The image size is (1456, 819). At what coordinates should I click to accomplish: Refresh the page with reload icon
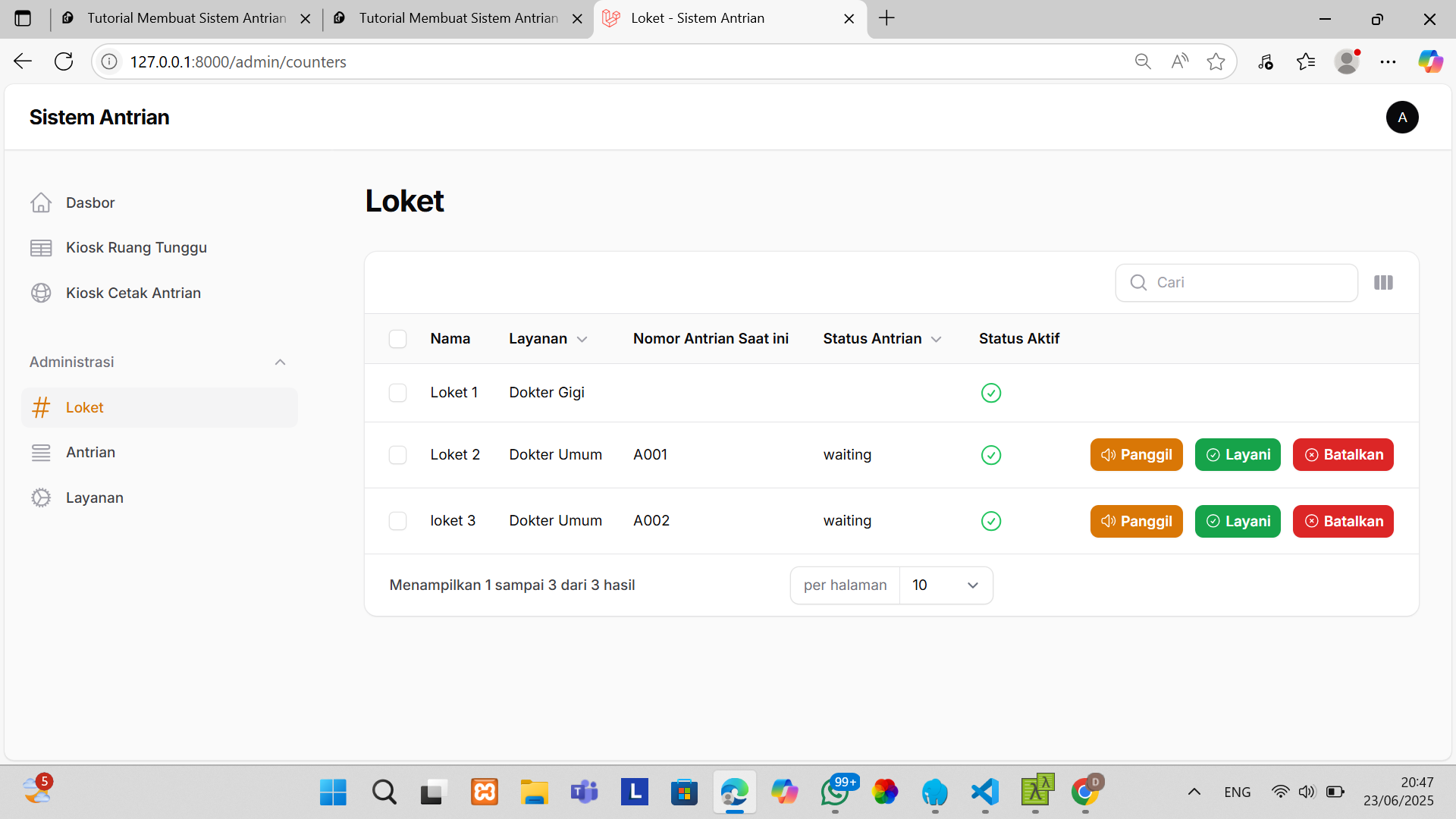click(x=64, y=61)
